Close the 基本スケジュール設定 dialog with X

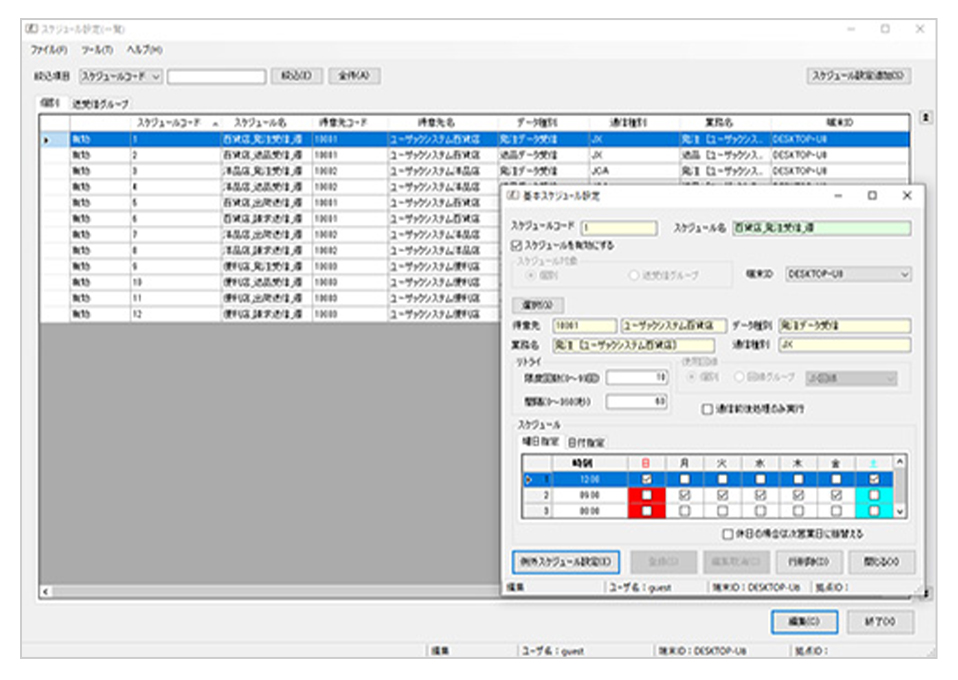click(x=906, y=196)
